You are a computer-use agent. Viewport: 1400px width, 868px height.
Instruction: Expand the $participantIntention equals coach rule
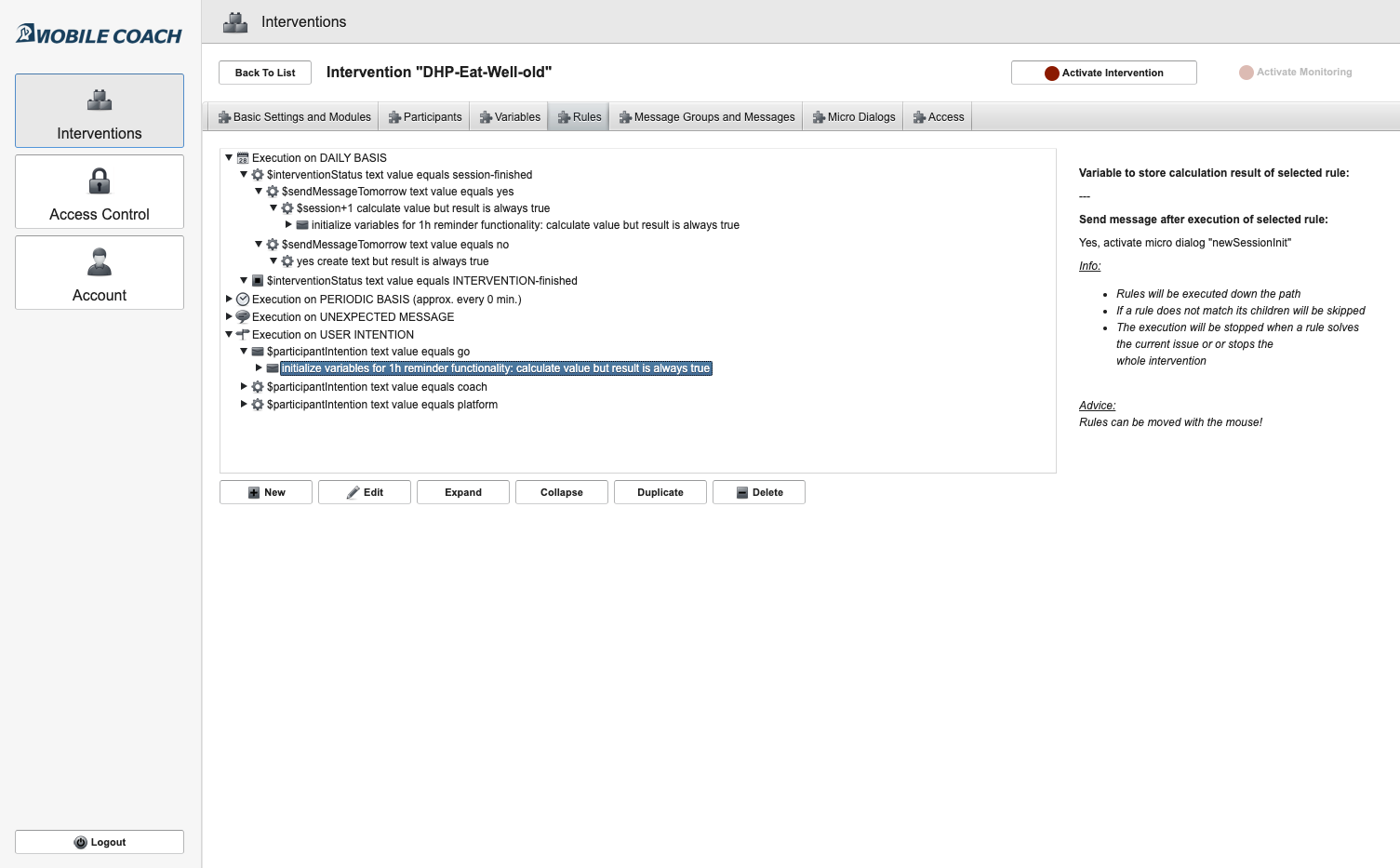coord(244,387)
